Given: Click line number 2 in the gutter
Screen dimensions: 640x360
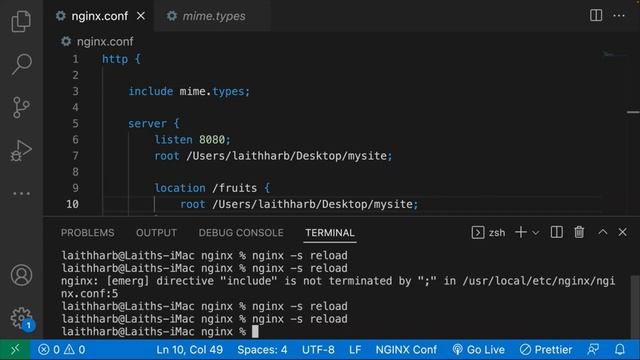Looking at the screenshot, I should [75, 75].
